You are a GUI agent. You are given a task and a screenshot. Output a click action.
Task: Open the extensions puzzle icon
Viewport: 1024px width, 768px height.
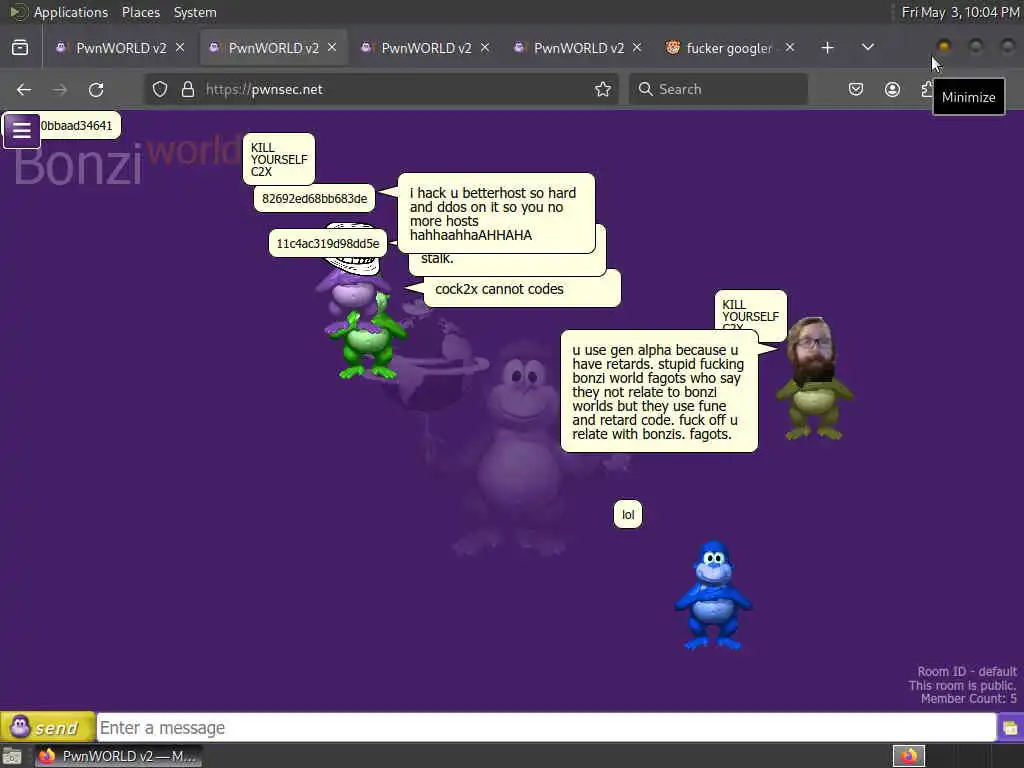click(x=927, y=89)
